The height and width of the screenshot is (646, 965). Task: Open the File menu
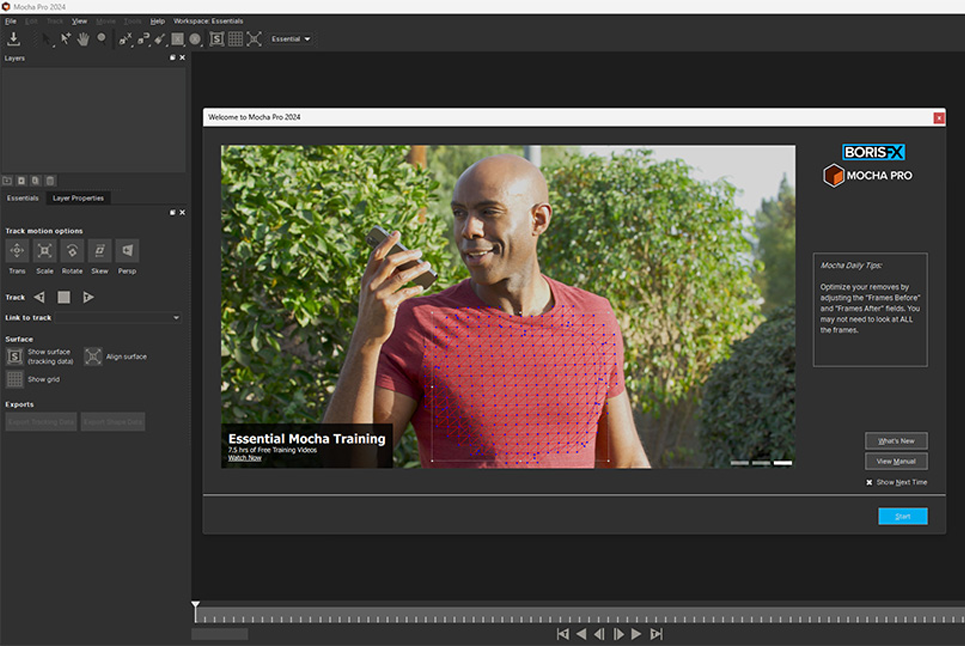click(10, 21)
